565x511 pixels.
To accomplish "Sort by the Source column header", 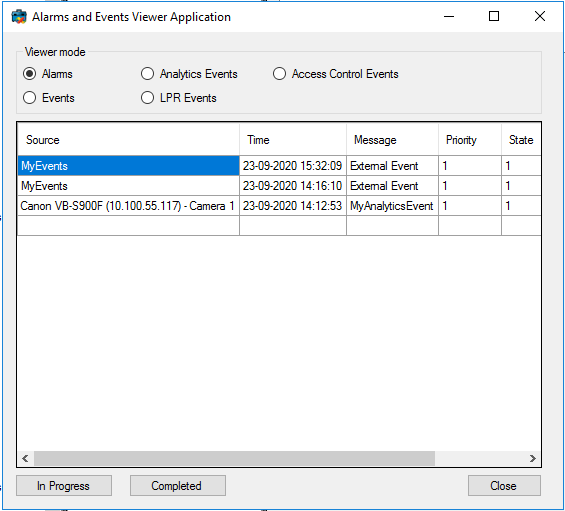I will tap(129, 140).
